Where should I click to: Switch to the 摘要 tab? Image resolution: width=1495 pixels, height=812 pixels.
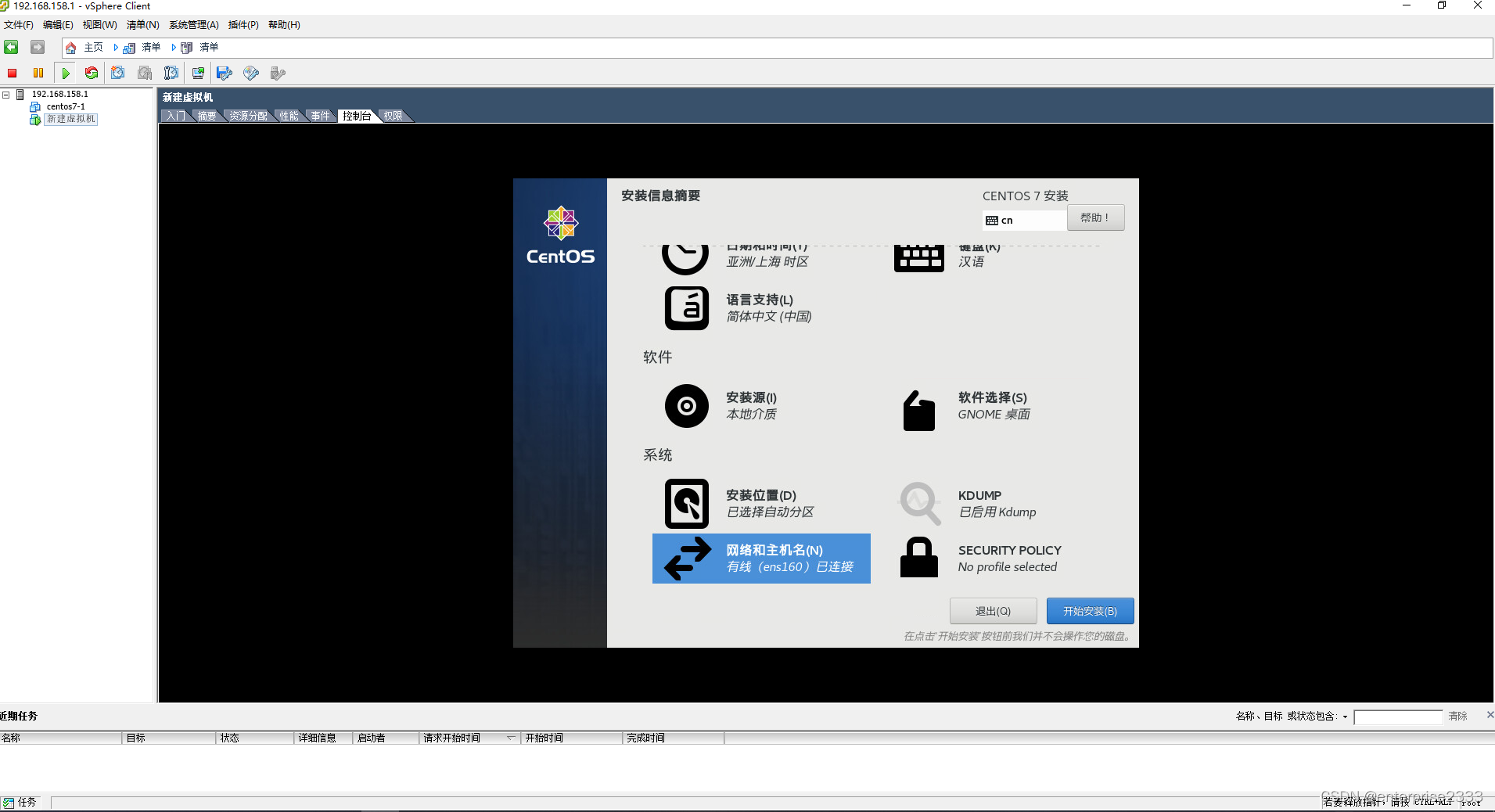207,116
